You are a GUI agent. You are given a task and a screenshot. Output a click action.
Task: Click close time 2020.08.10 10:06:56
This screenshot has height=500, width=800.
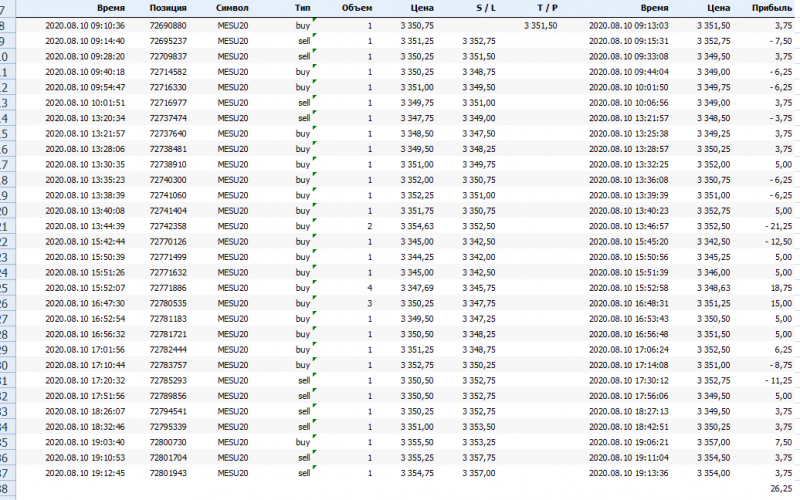coord(629,103)
